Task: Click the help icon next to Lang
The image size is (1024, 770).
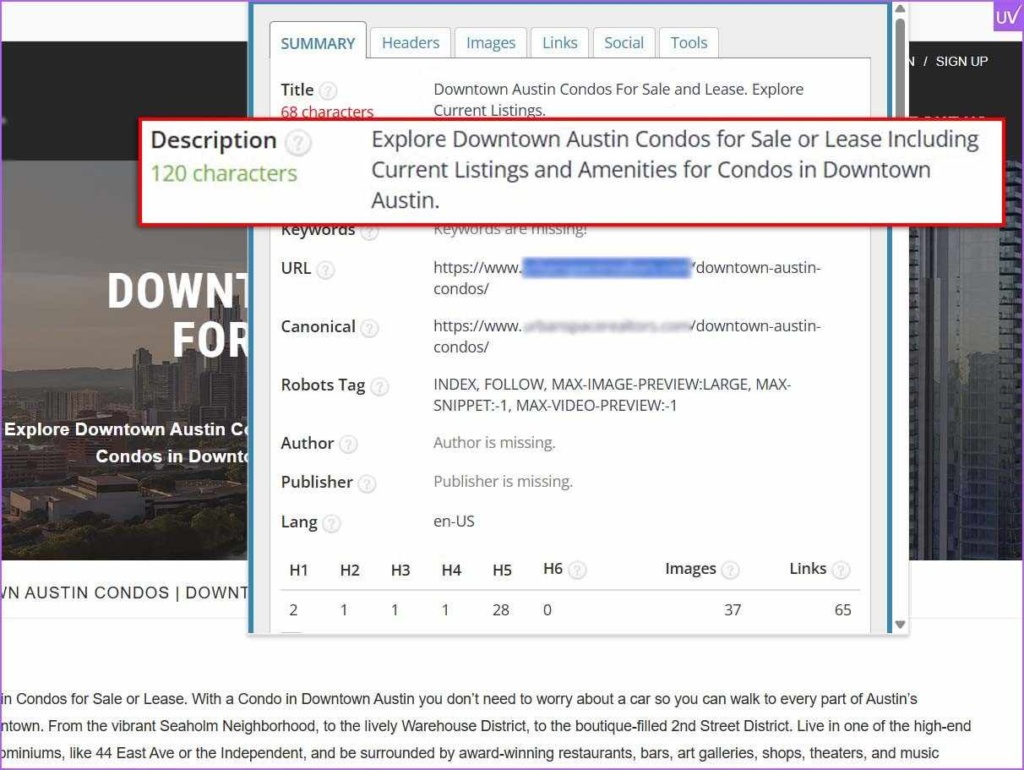Action: pyautogui.click(x=331, y=523)
